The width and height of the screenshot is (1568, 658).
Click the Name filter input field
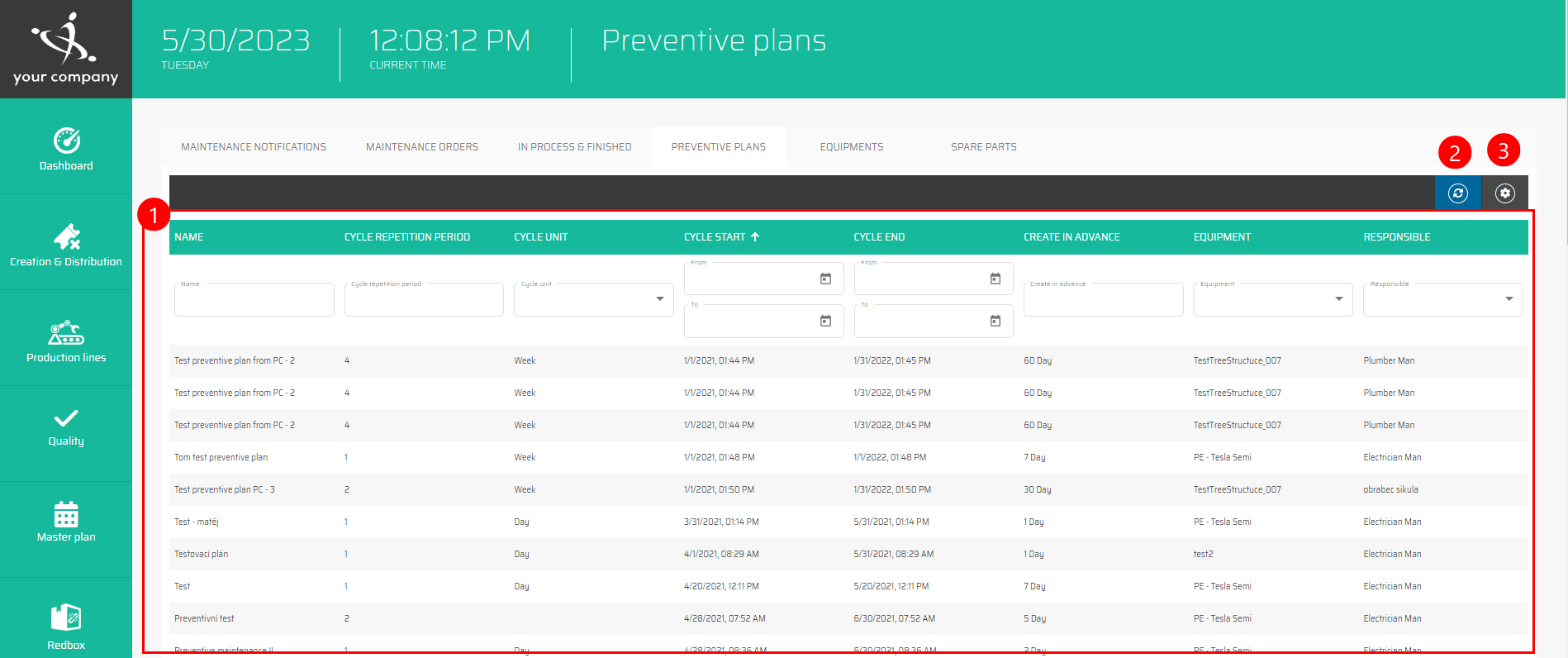(x=254, y=301)
